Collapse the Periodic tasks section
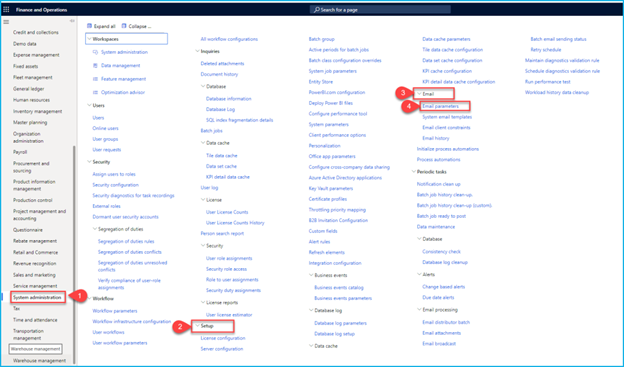Image resolution: width=624 pixels, height=367 pixels. point(413,172)
